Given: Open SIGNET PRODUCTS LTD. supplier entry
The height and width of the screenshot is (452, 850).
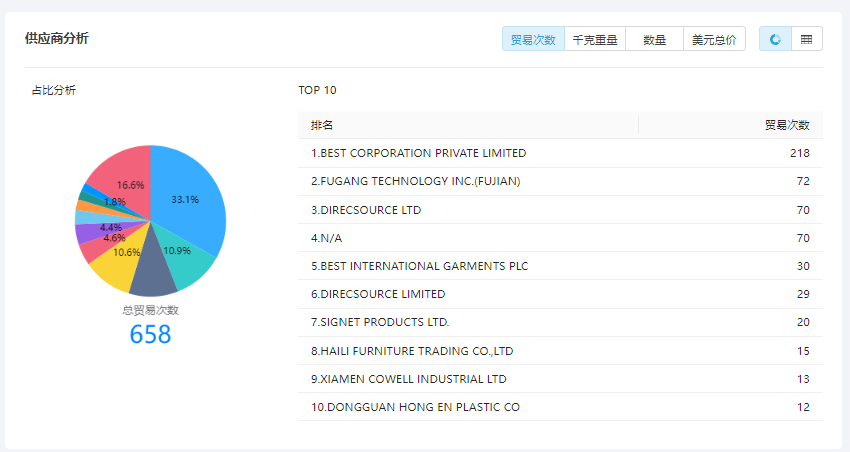Looking at the screenshot, I should [380, 322].
